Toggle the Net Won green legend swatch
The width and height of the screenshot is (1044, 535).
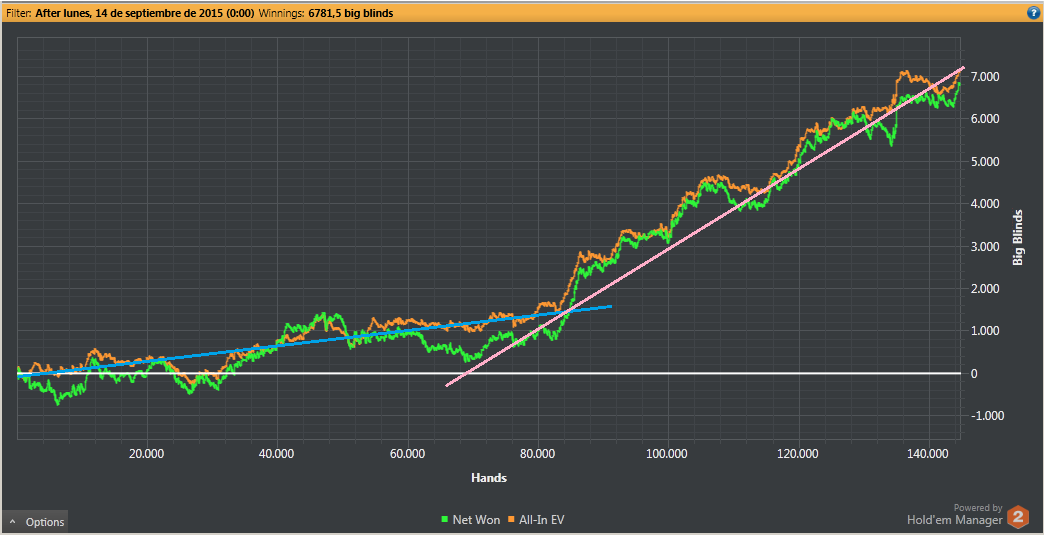point(445,519)
